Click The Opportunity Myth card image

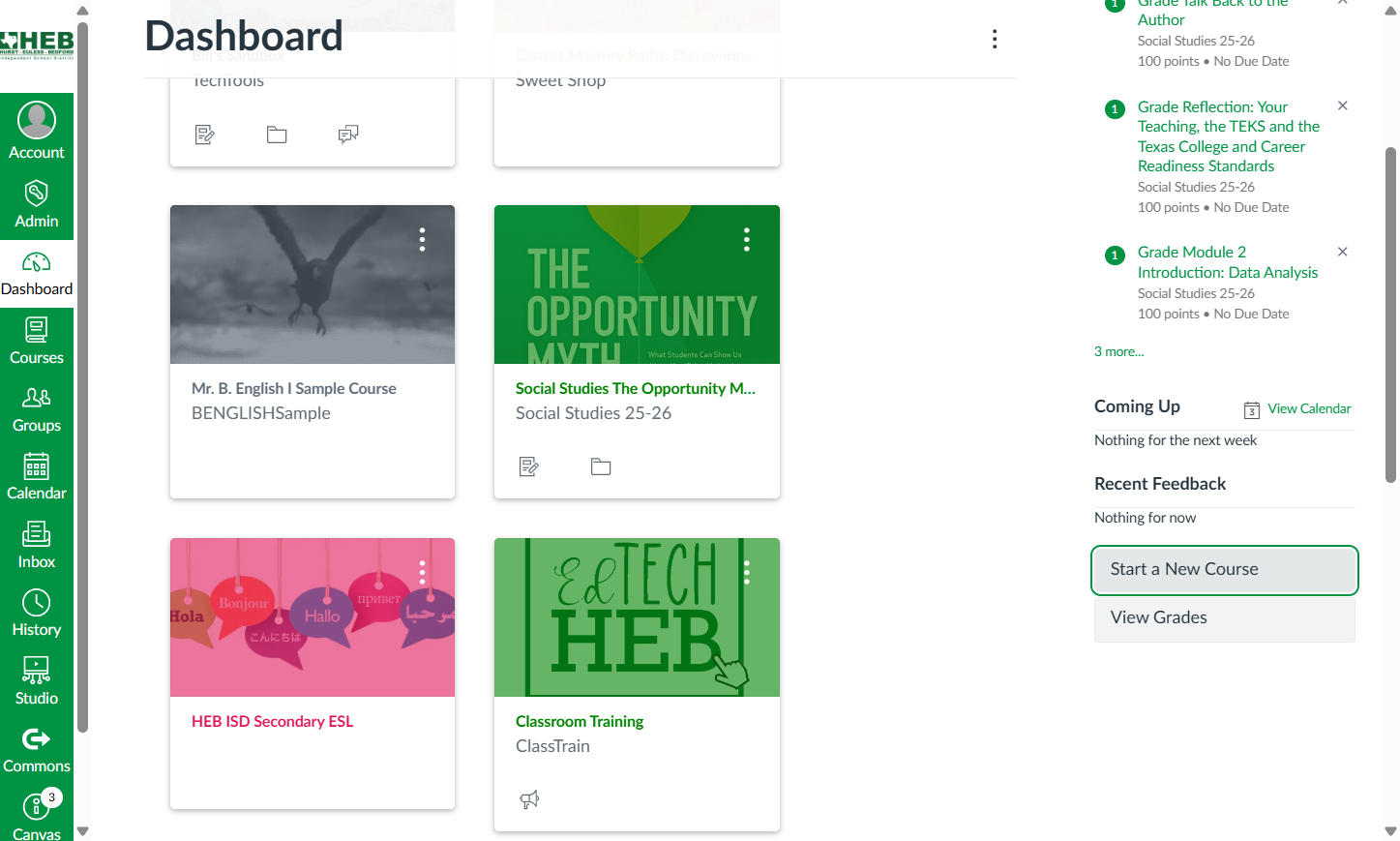(637, 285)
